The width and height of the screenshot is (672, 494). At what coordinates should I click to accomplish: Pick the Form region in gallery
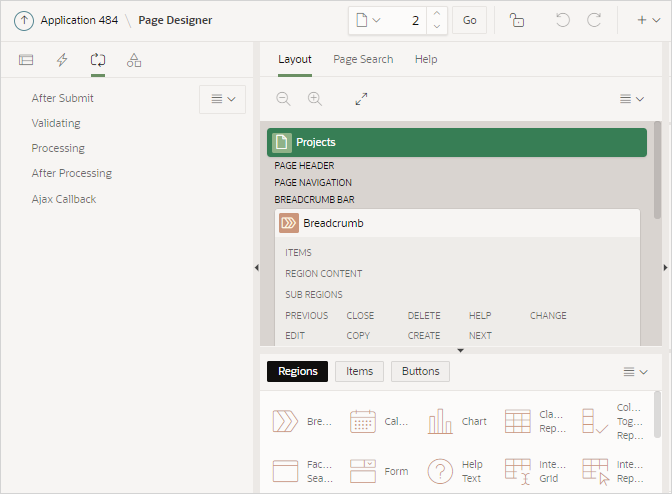[x=379, y=471]
